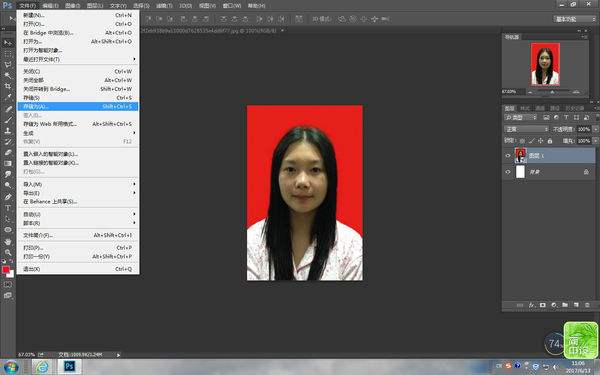
Task: Select the History Brush tool
Action: pyautogui.click(x=8, y=142)
